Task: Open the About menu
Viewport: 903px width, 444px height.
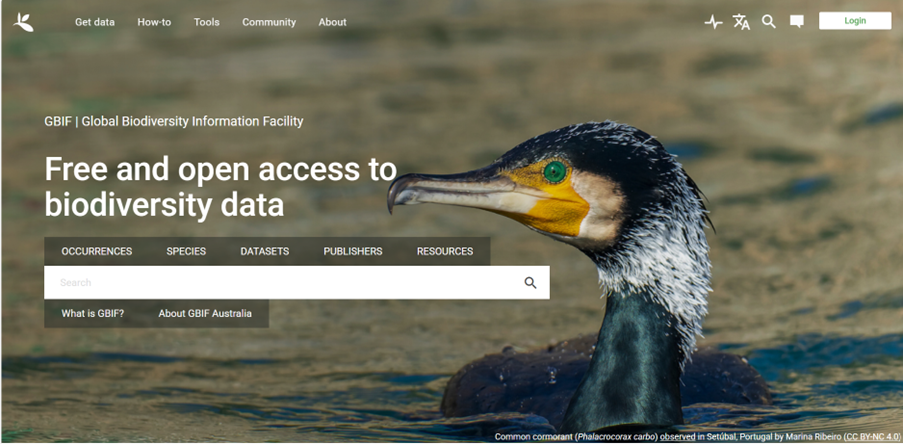Action: coord(333,22)
